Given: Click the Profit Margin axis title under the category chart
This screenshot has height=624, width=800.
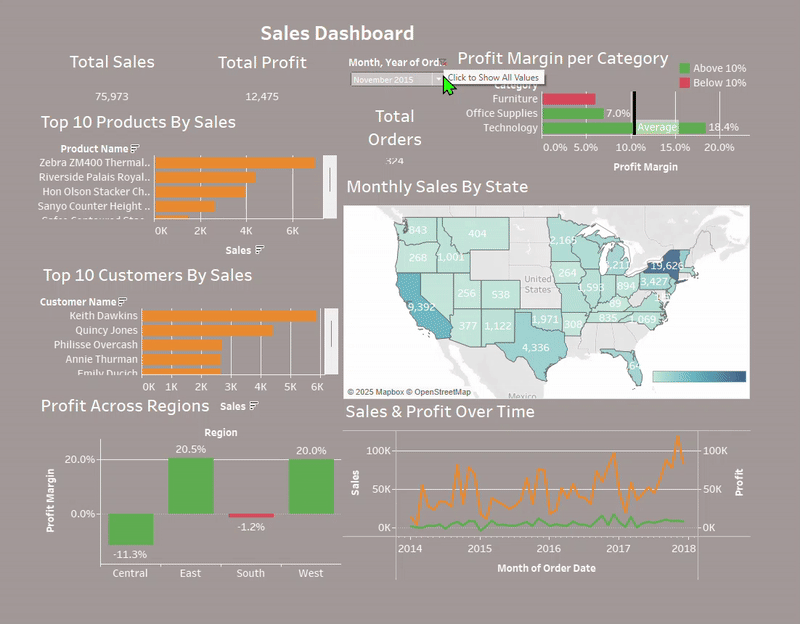Looking at the screenshot, I should pyautogui.click(x=645, y=167).
